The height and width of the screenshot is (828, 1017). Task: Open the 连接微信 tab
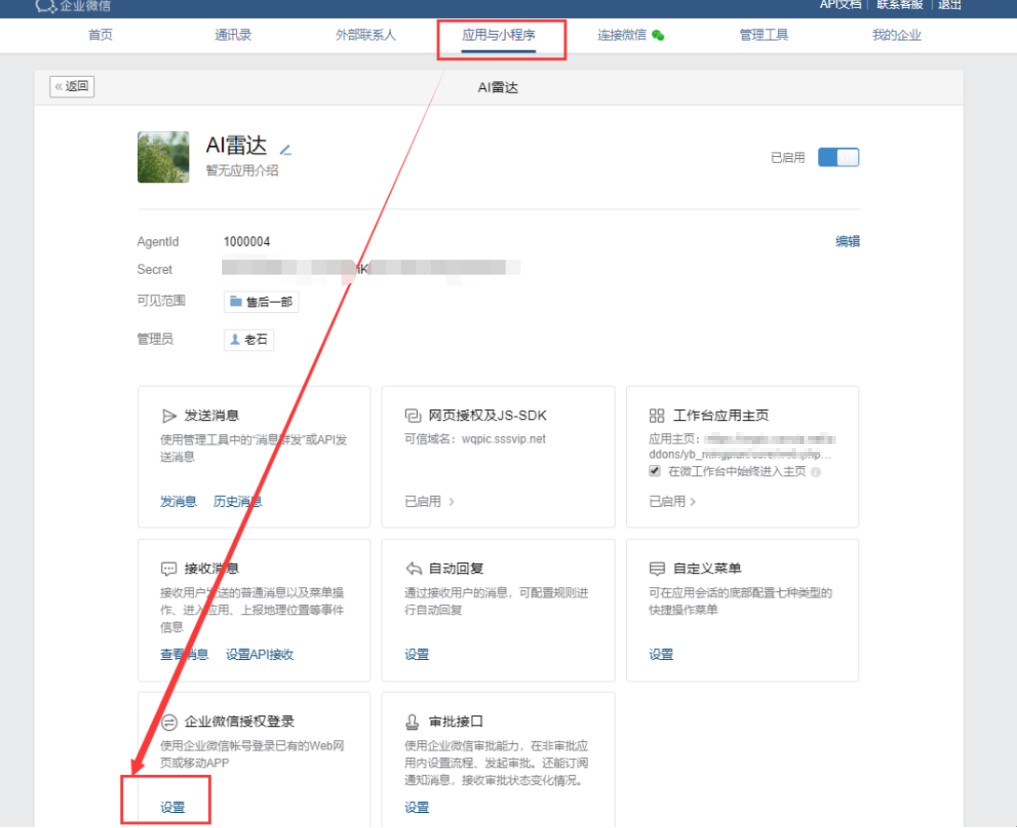click(622, 35)
